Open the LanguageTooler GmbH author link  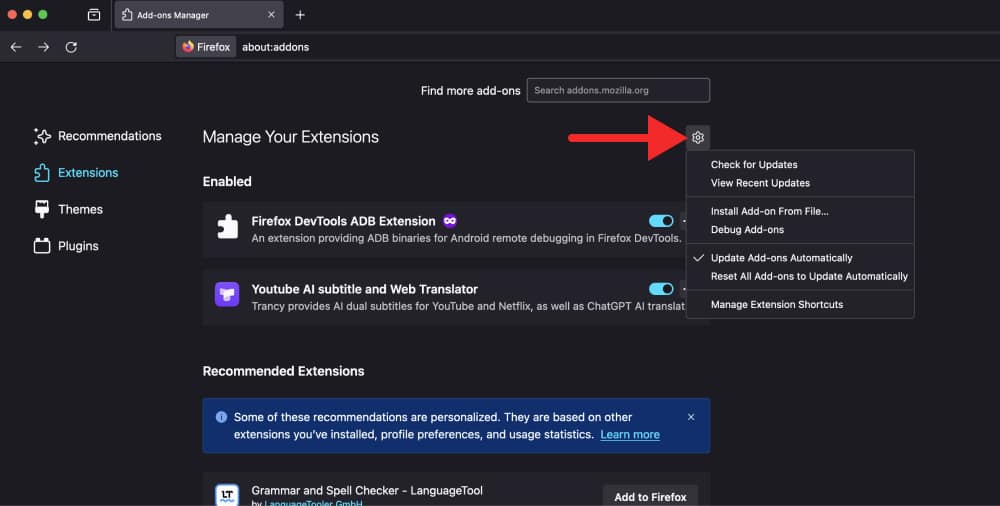[313, 503]
